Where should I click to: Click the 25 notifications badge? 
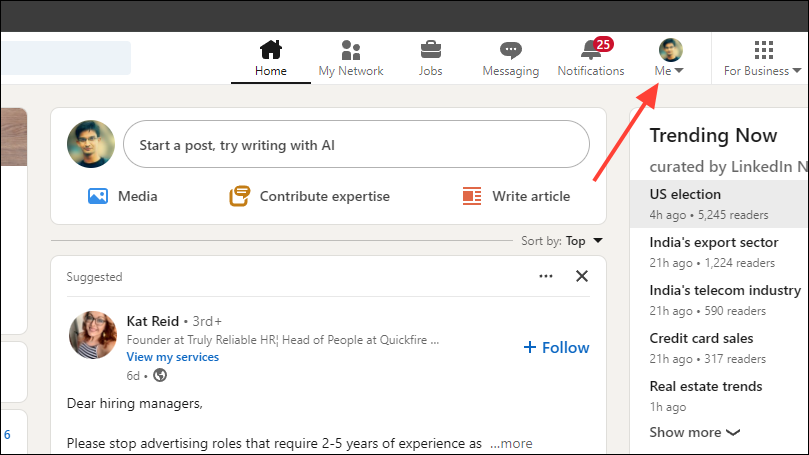coord(603,44)
